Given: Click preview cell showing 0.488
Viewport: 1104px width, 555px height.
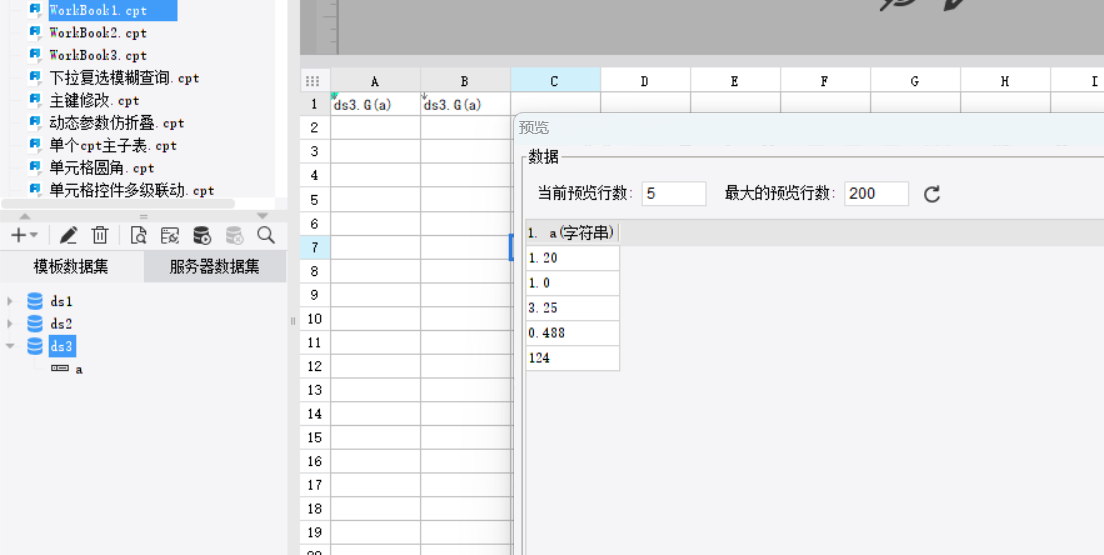Looking at the screenshot, I should (x=572, y=333).
